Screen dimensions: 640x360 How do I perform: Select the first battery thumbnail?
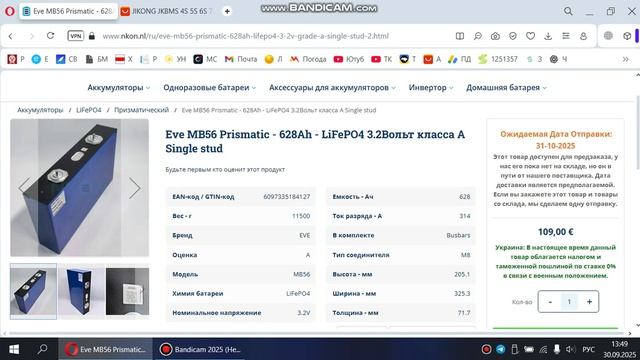coord(33,291)
